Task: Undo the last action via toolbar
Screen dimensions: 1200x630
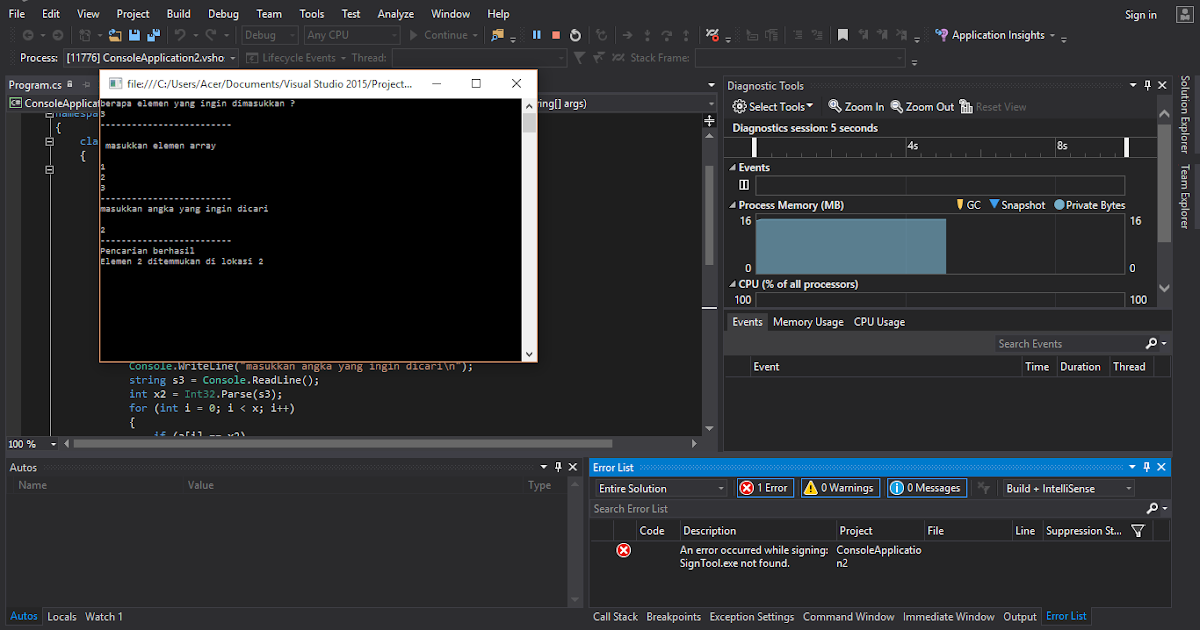Action: click(180, 35)
